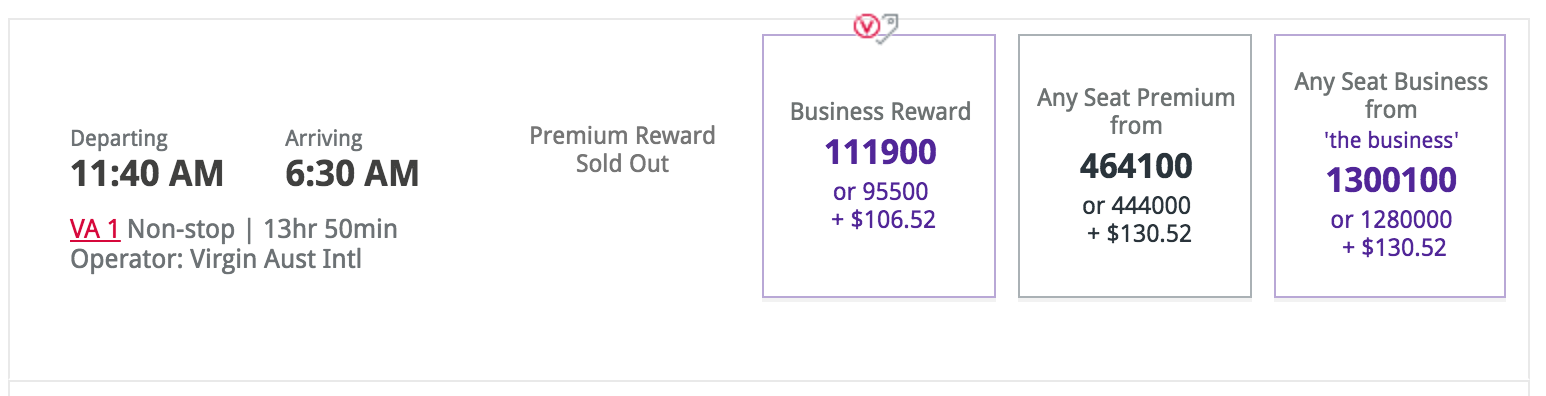Click the 11:40 AM departure time
This screenshot has height=396, width=1546.
(x=147, y=174)
